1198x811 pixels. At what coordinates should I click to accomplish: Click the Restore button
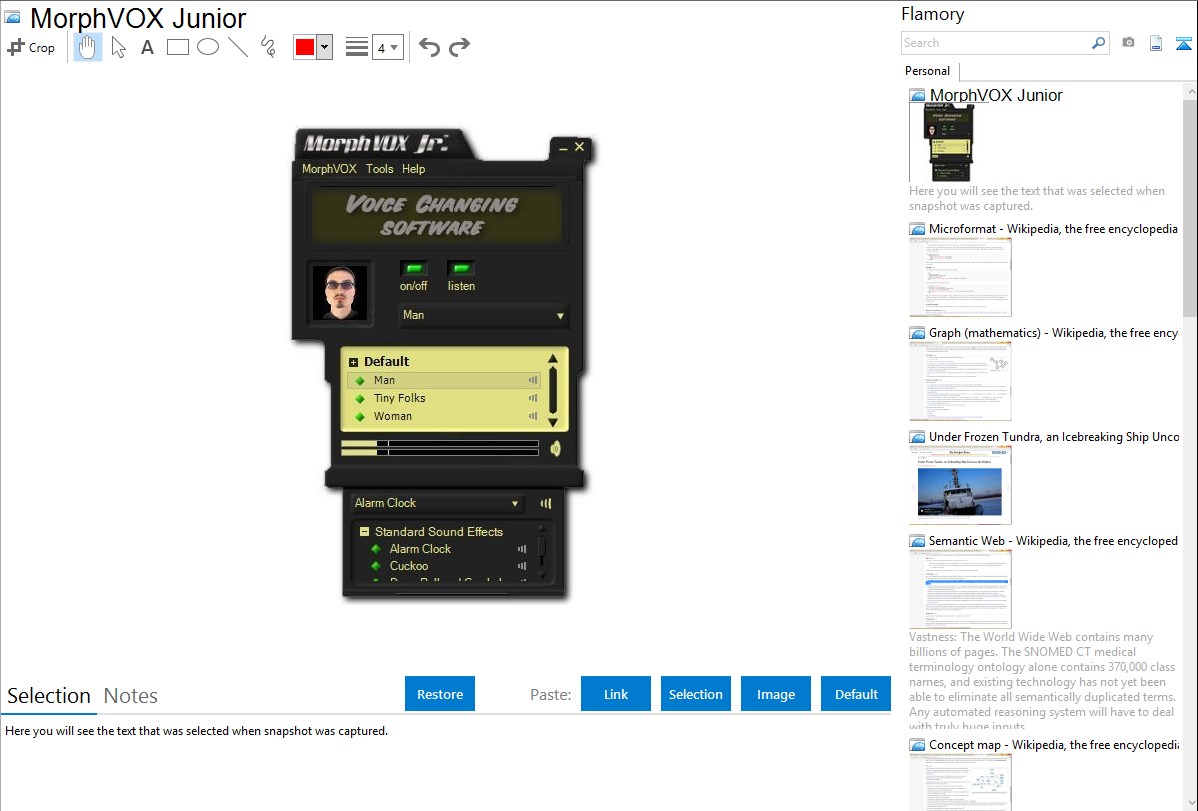point(440,694)
